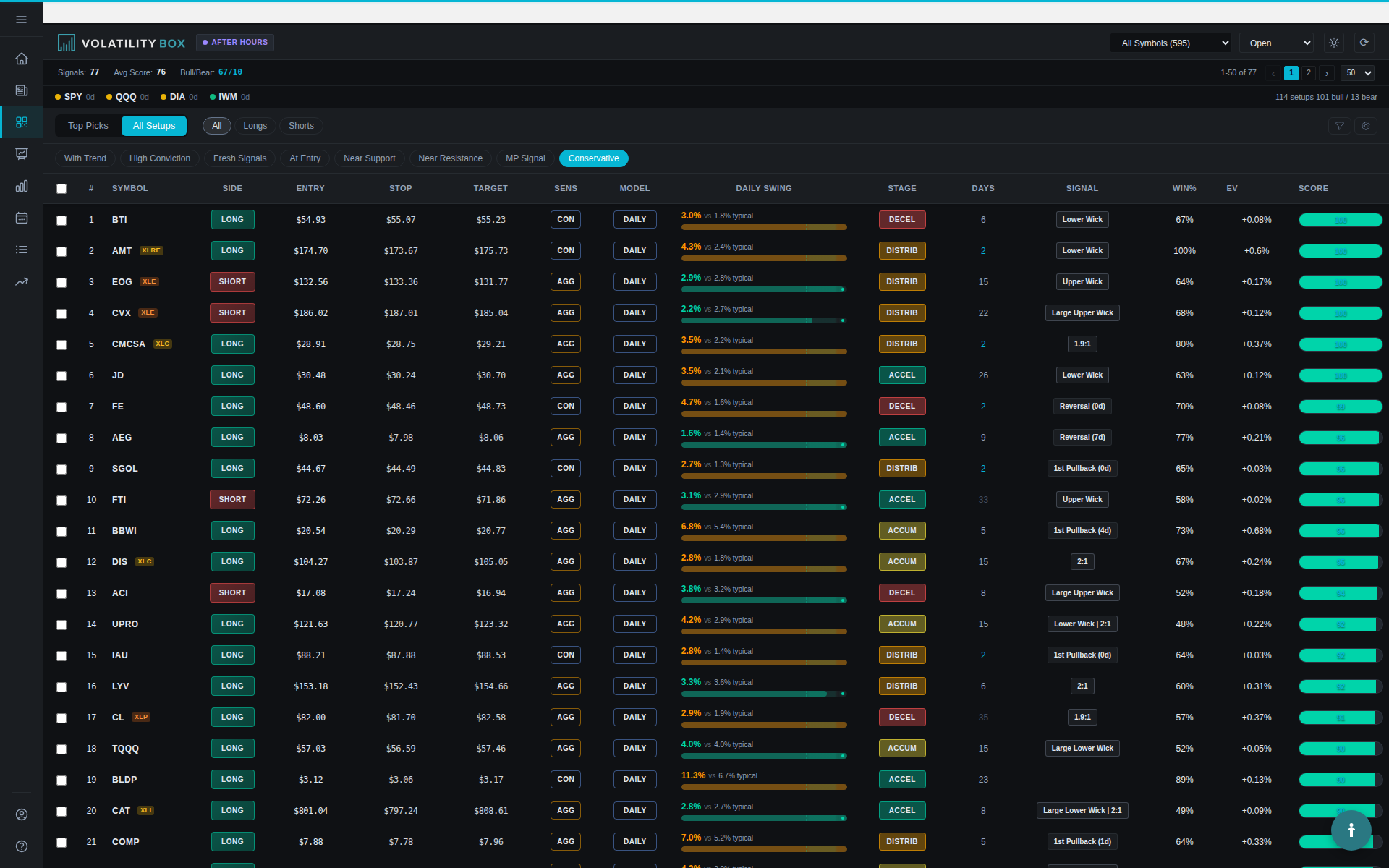
Task: Go to the home sidebar icon
Action: pyautogui.click(x=22, y=59)
